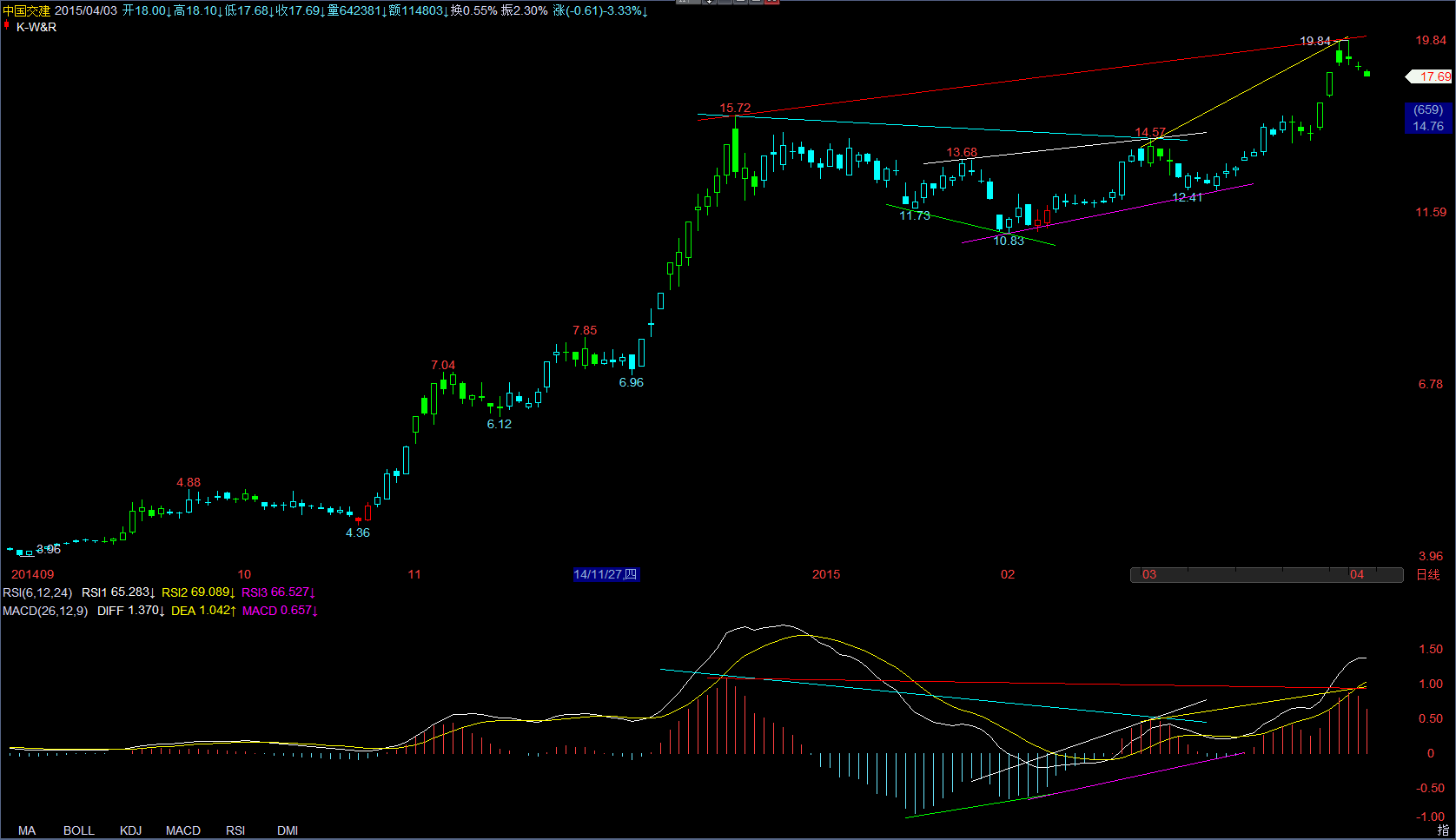Click the 日线 period label
This screenshot has width=1456, height=840.
(1428, 574)
